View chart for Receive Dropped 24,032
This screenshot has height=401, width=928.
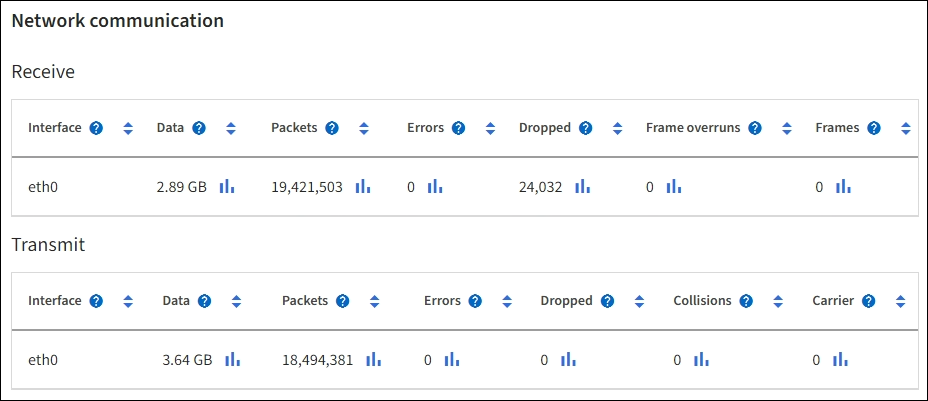(x=582, y=186)
